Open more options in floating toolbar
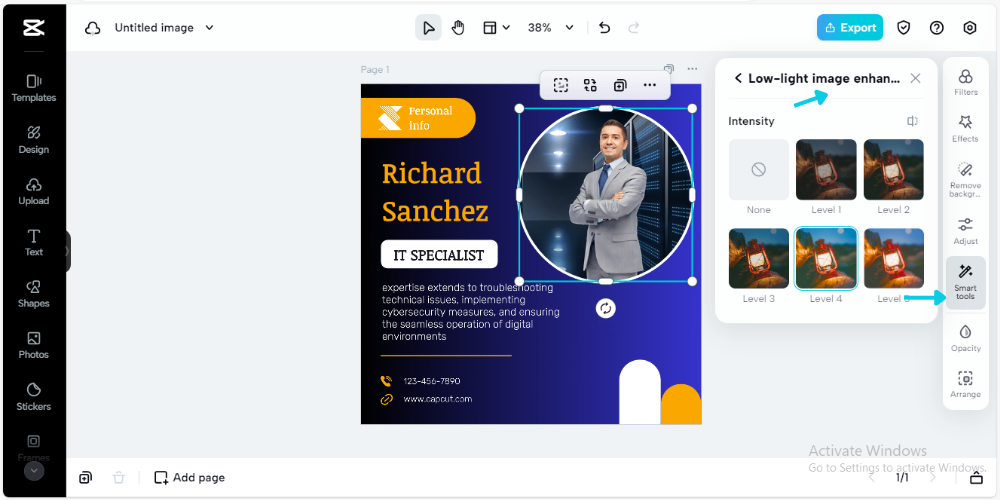The image size is (1000, 500). coord(649,85)
